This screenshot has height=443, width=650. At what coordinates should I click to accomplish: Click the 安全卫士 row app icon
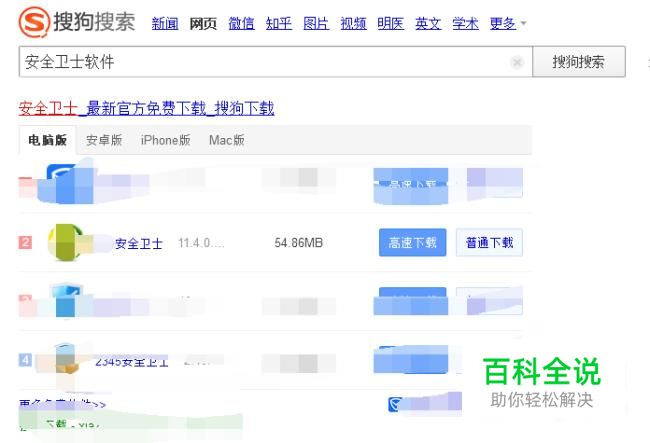(x=64, y=242)
